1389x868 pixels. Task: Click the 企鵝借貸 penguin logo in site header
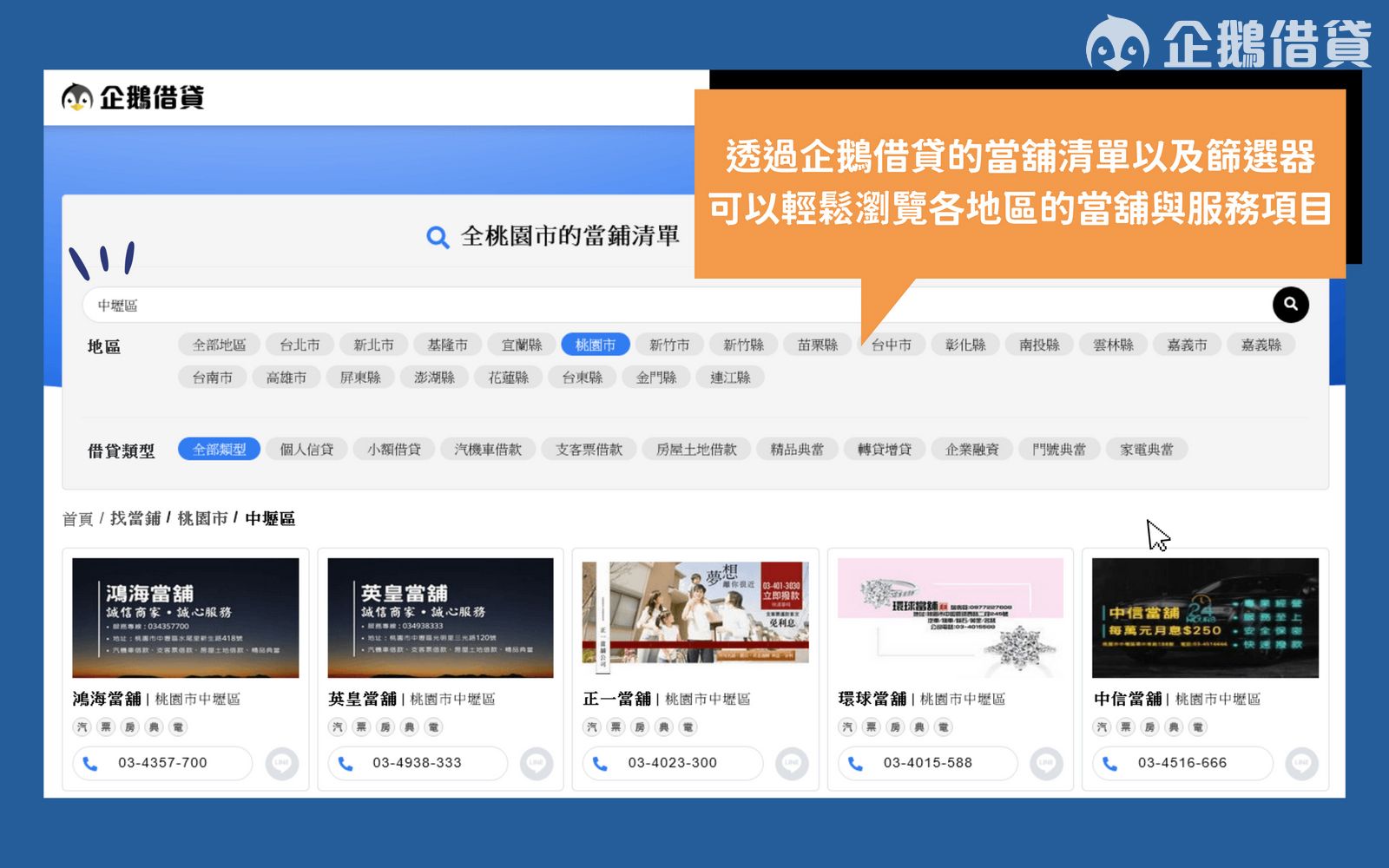(x=133, y=97)
